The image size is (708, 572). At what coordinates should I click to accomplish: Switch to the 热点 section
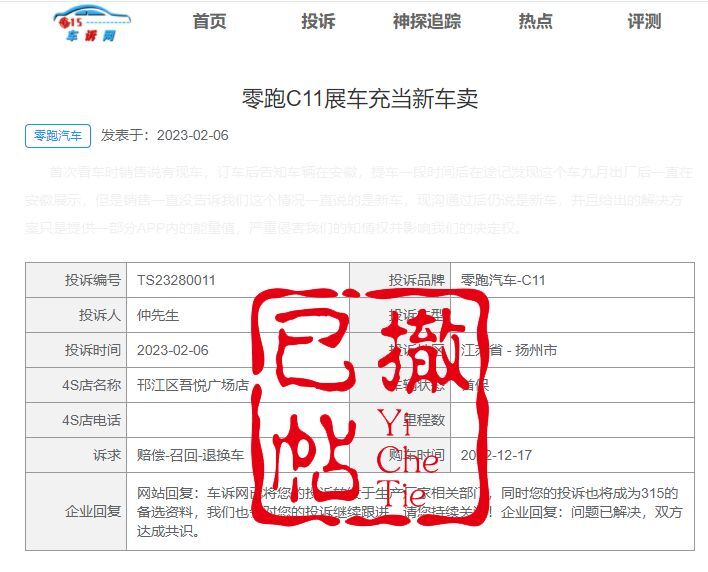535,22
